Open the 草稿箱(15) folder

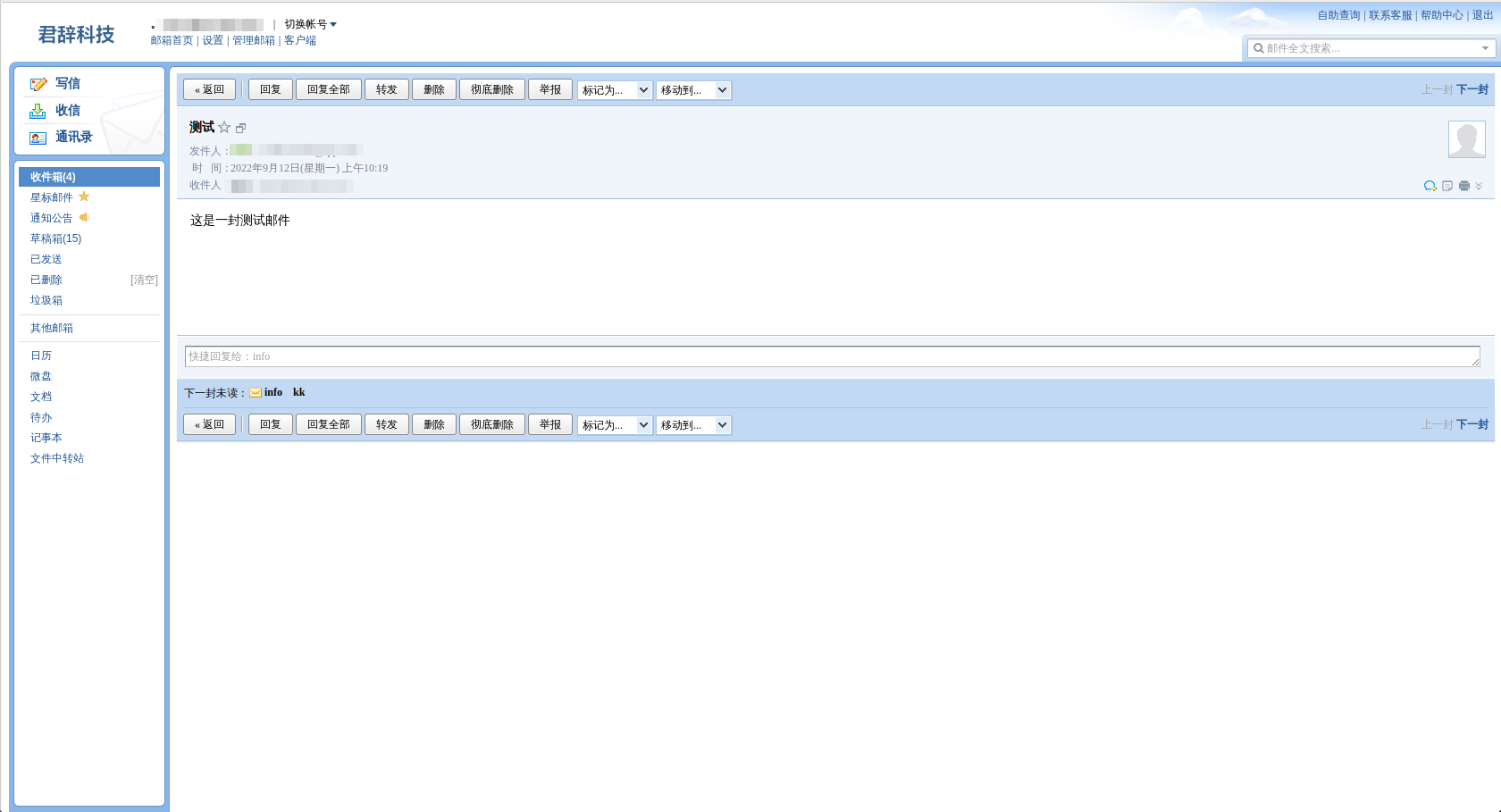(55, 239)
